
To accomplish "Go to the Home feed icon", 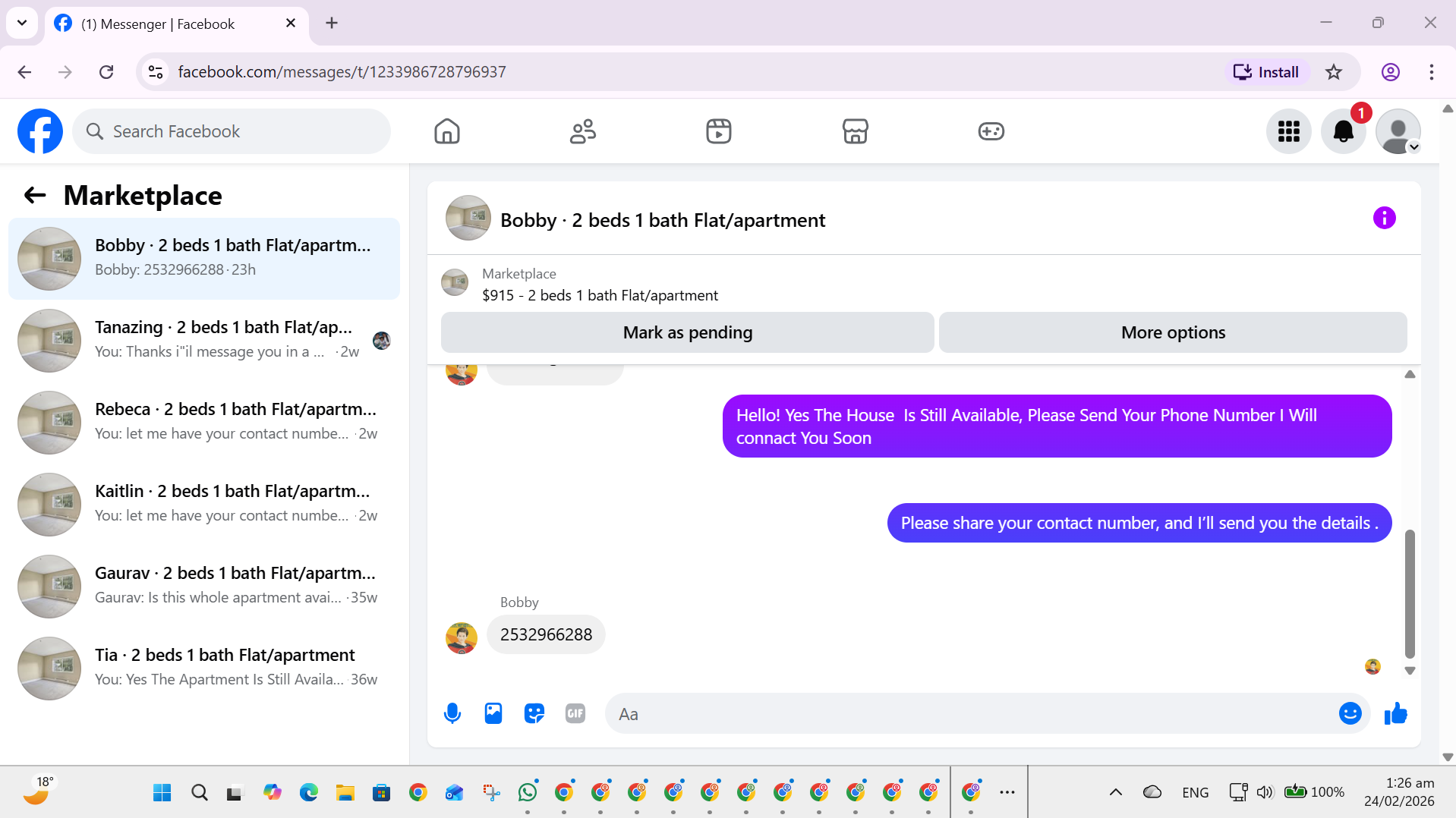I will pos(447,131).
